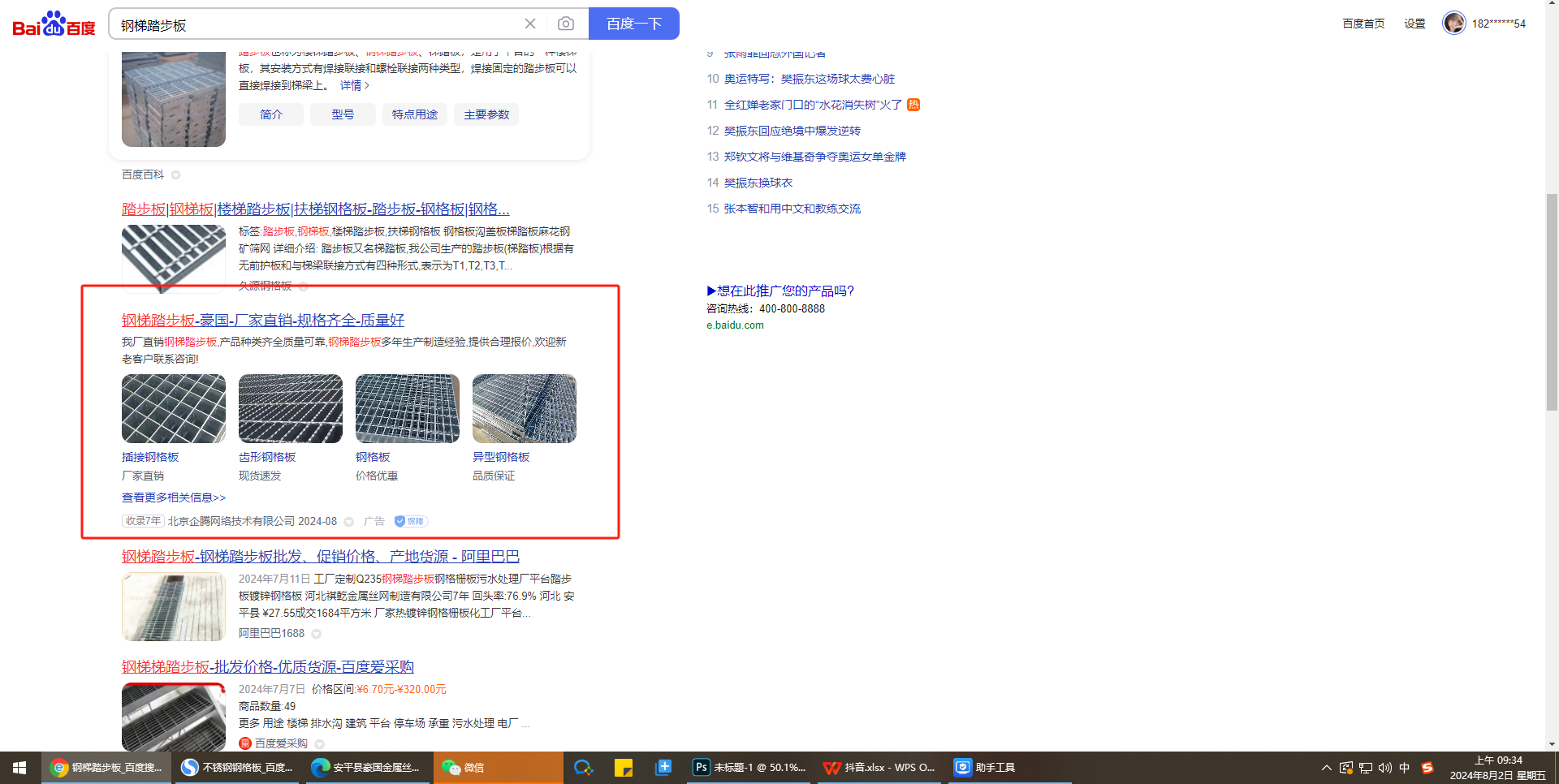Click the account name 182******54
Image resolution: width=1559 pixels, height=784 pixels.
(x=1498, y=24)
